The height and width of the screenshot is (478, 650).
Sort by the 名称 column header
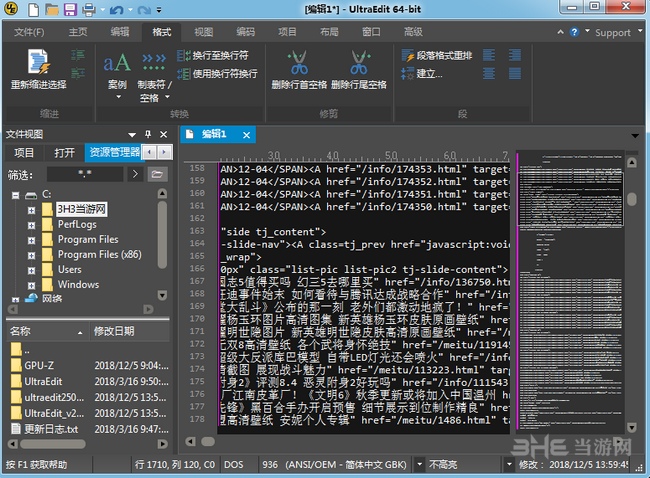tap(47, 331)
